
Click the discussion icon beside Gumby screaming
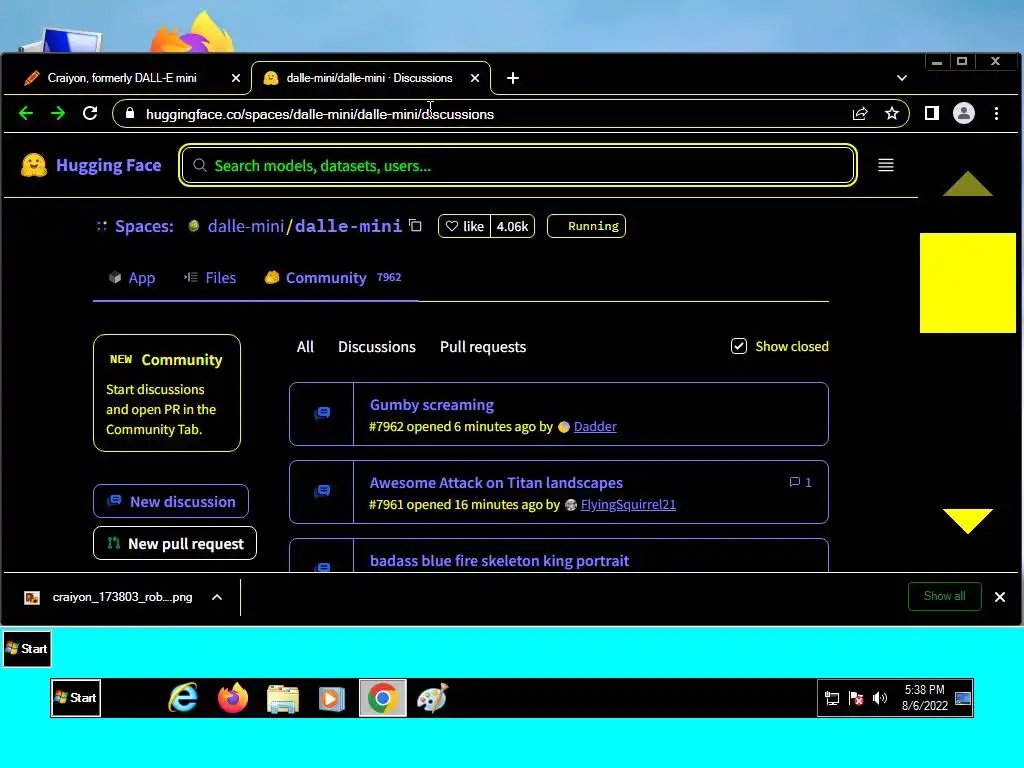point(322,413)
